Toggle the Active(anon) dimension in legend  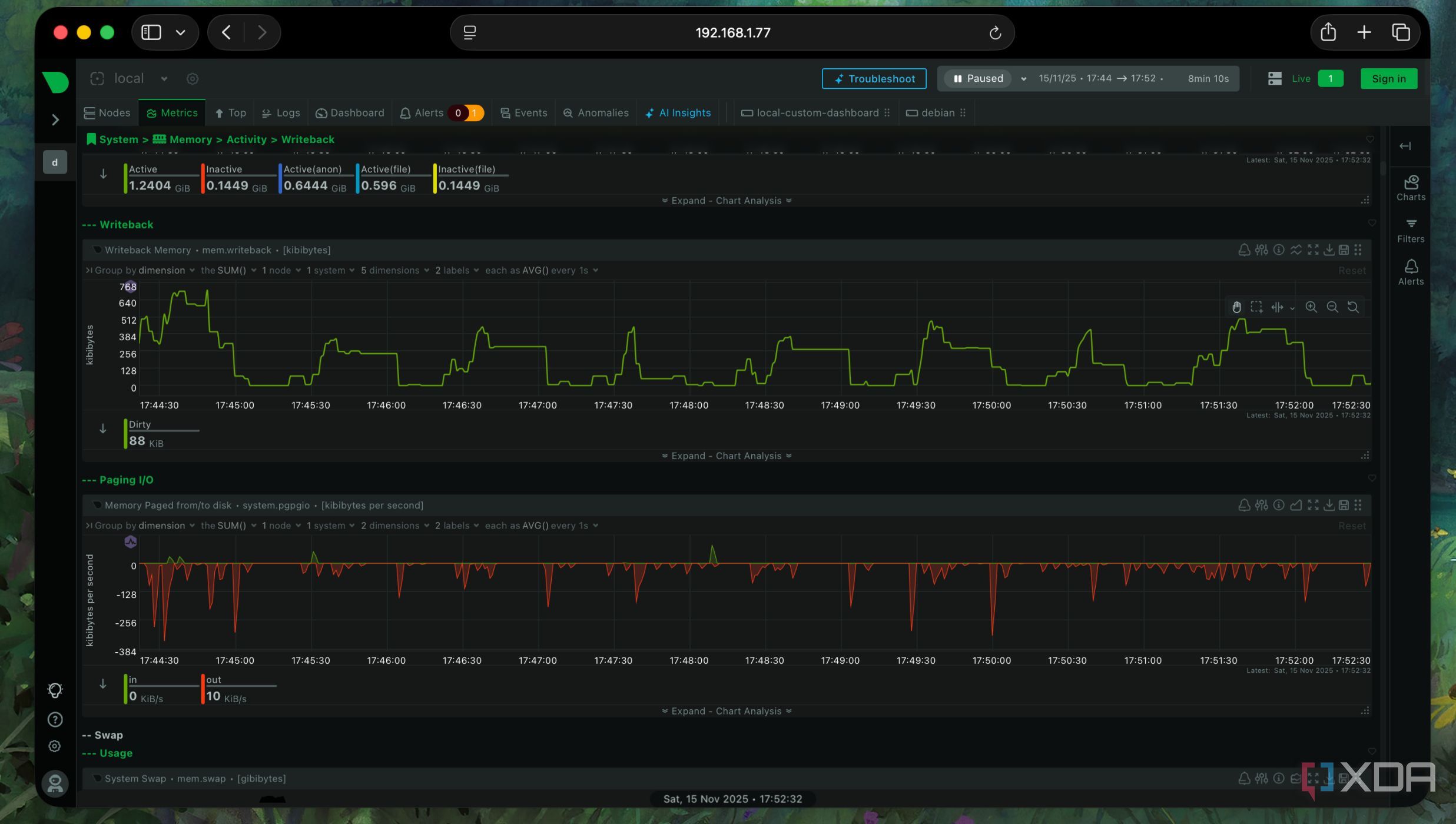(x=316, y=178)
